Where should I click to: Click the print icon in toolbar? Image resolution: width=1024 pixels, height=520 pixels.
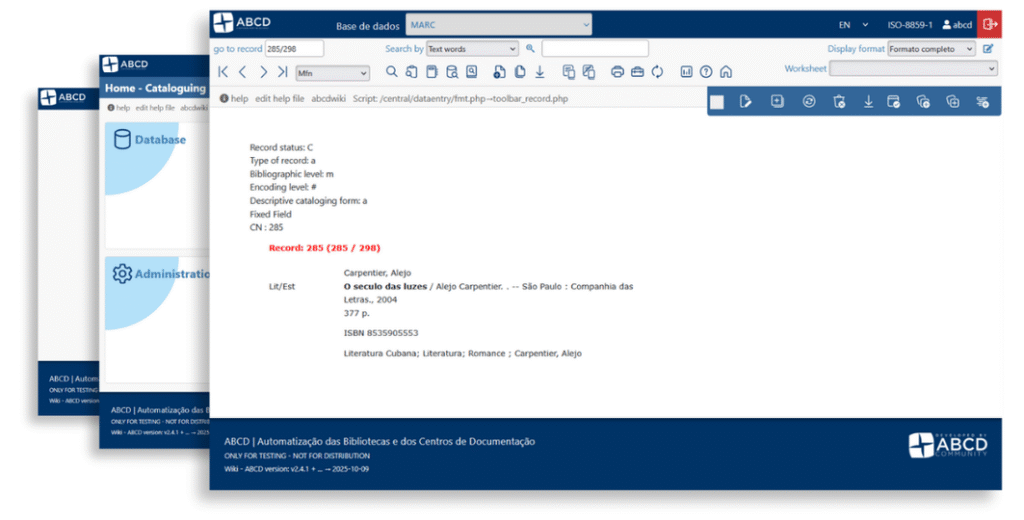click(x=617, y=72)
